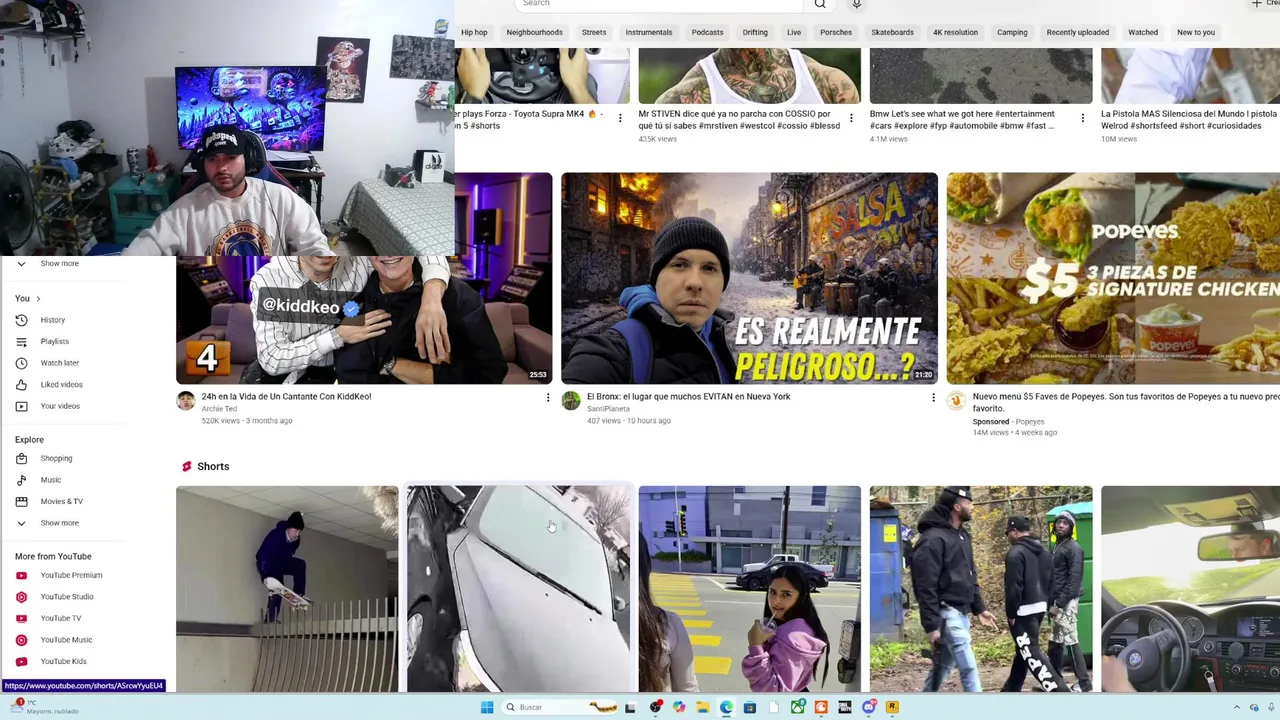Open 'El Bronx: el lugar que muchos EVITAN' title
The height and width of the screenshot is (720, 1280).
pyautogui.click(x=688, y=397)
